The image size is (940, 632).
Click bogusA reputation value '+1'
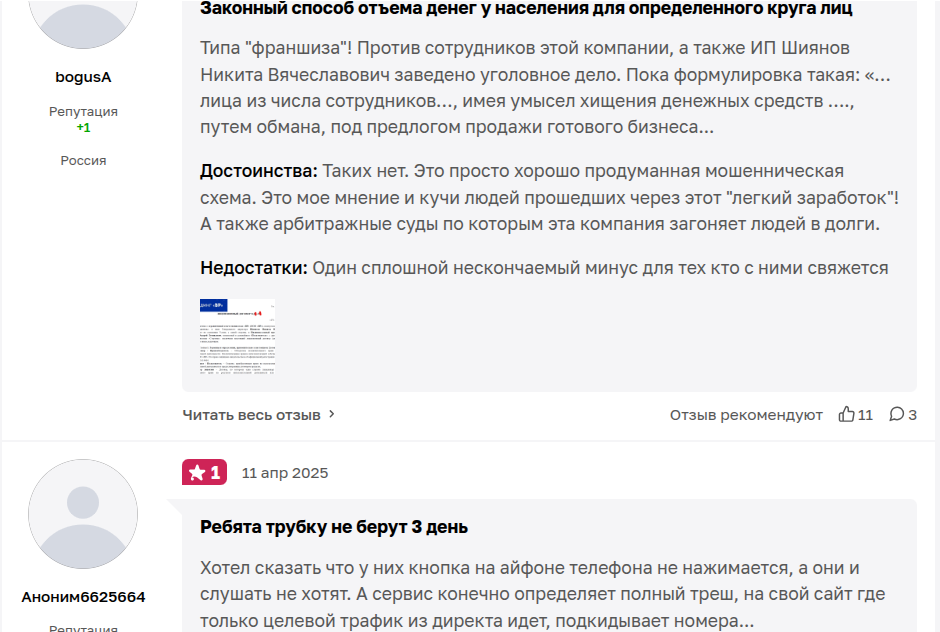pos(83,128)
